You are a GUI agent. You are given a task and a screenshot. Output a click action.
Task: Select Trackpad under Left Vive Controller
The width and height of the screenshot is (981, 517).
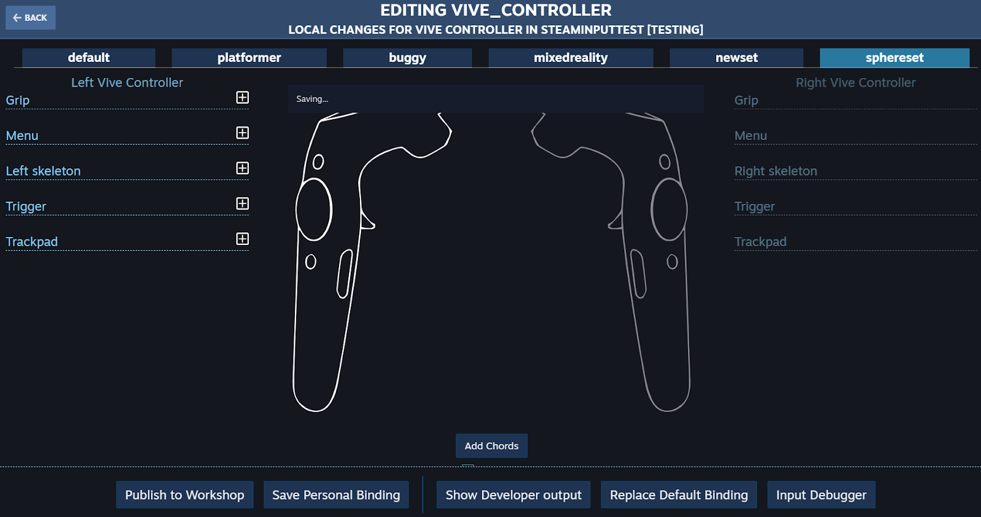[x=127, y=242]
